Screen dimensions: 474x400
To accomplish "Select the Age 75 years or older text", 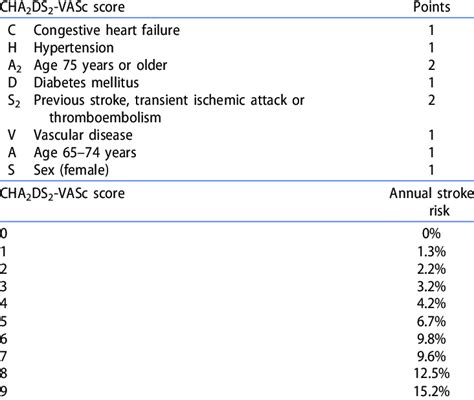I will pos(100,65).
